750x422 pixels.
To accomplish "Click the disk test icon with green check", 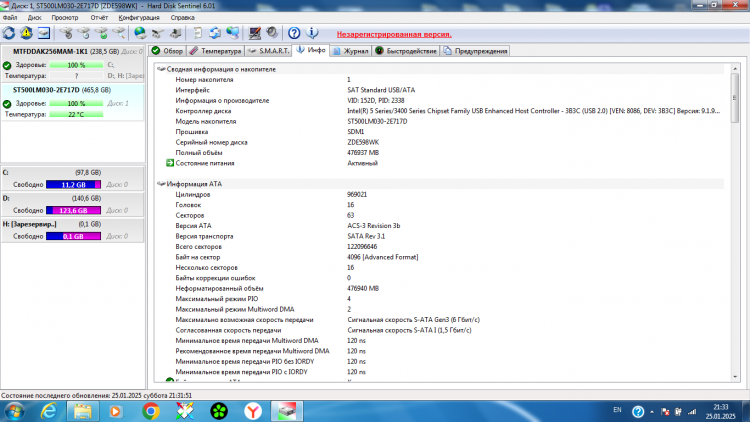I will click(101, 33).
